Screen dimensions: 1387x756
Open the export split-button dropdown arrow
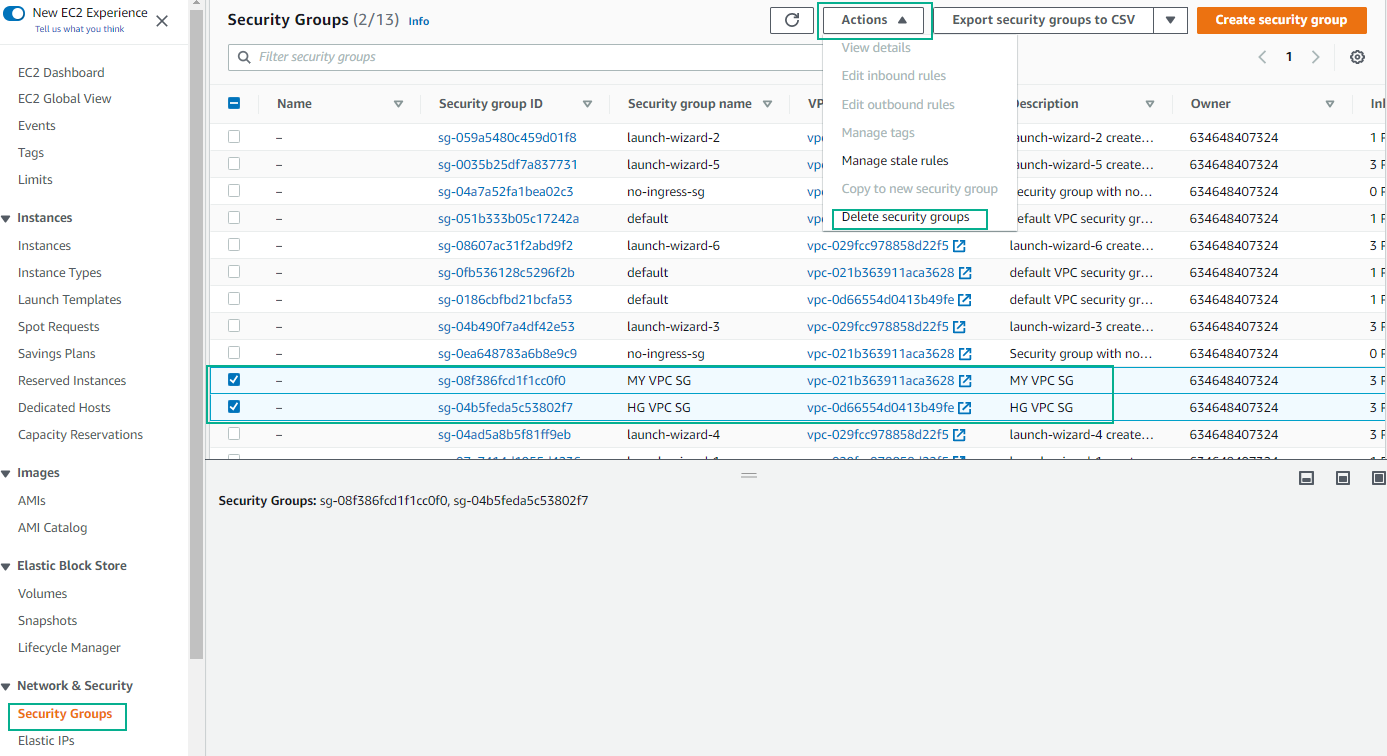[1170, 20]
